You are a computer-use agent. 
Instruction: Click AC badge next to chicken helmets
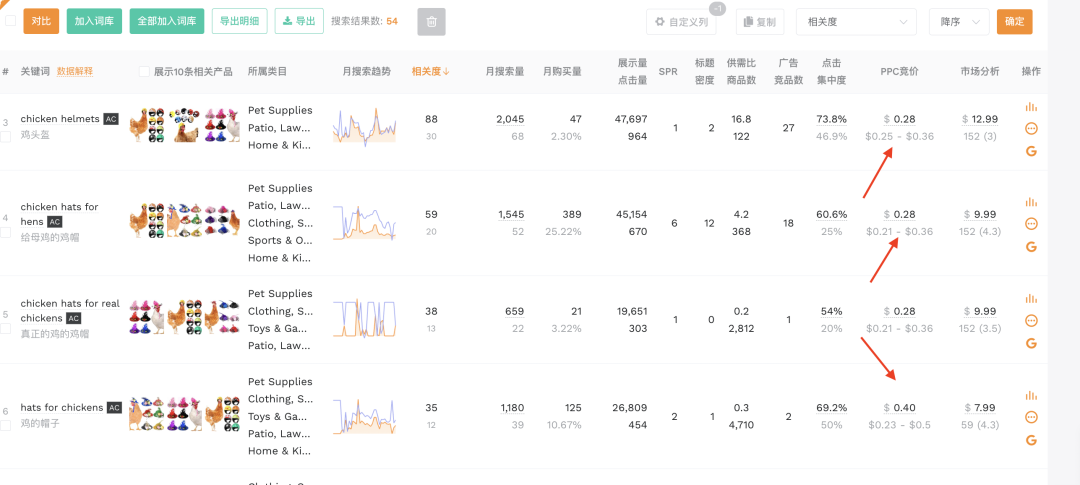coord(111,119)
